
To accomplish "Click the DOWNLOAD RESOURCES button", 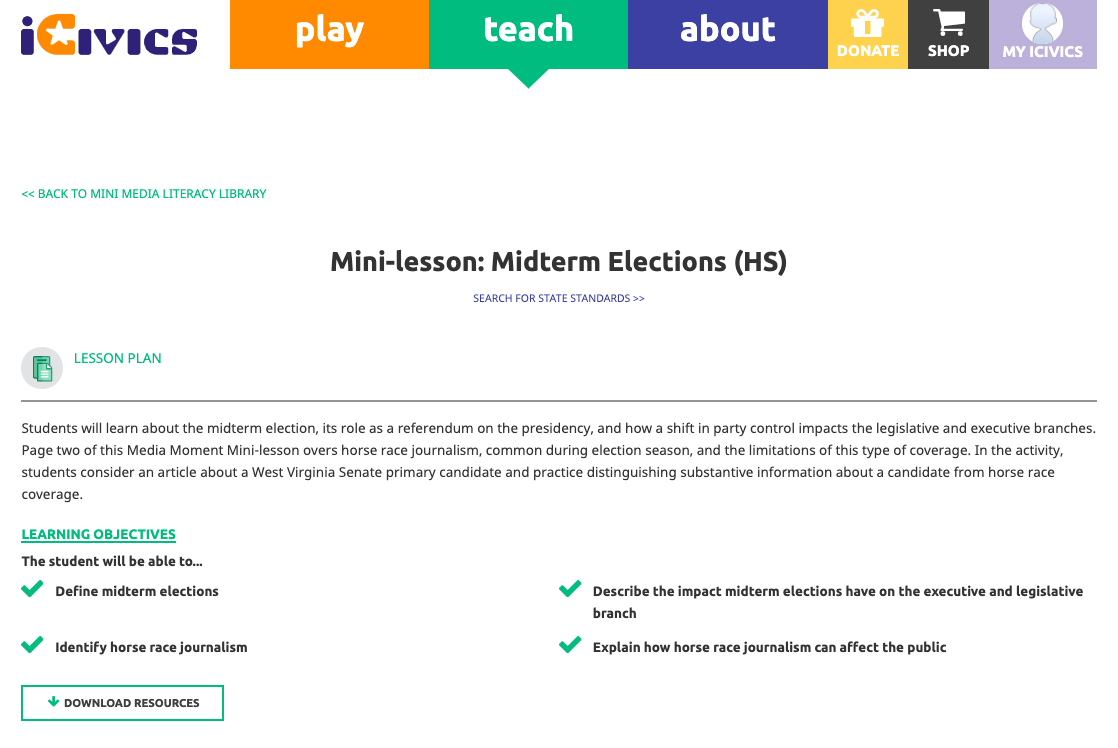I will pos(122,702).
